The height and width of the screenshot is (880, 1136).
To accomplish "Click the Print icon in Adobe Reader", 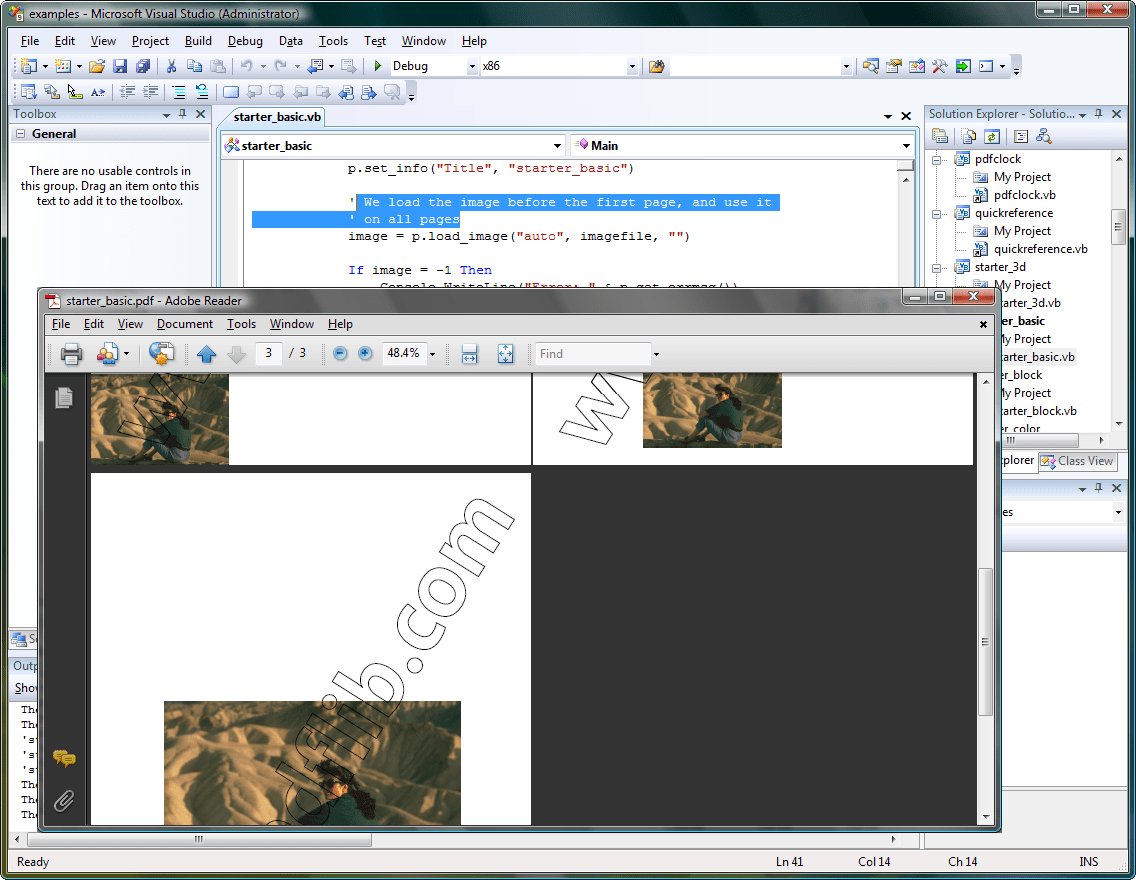I will [x=71, y=354].
